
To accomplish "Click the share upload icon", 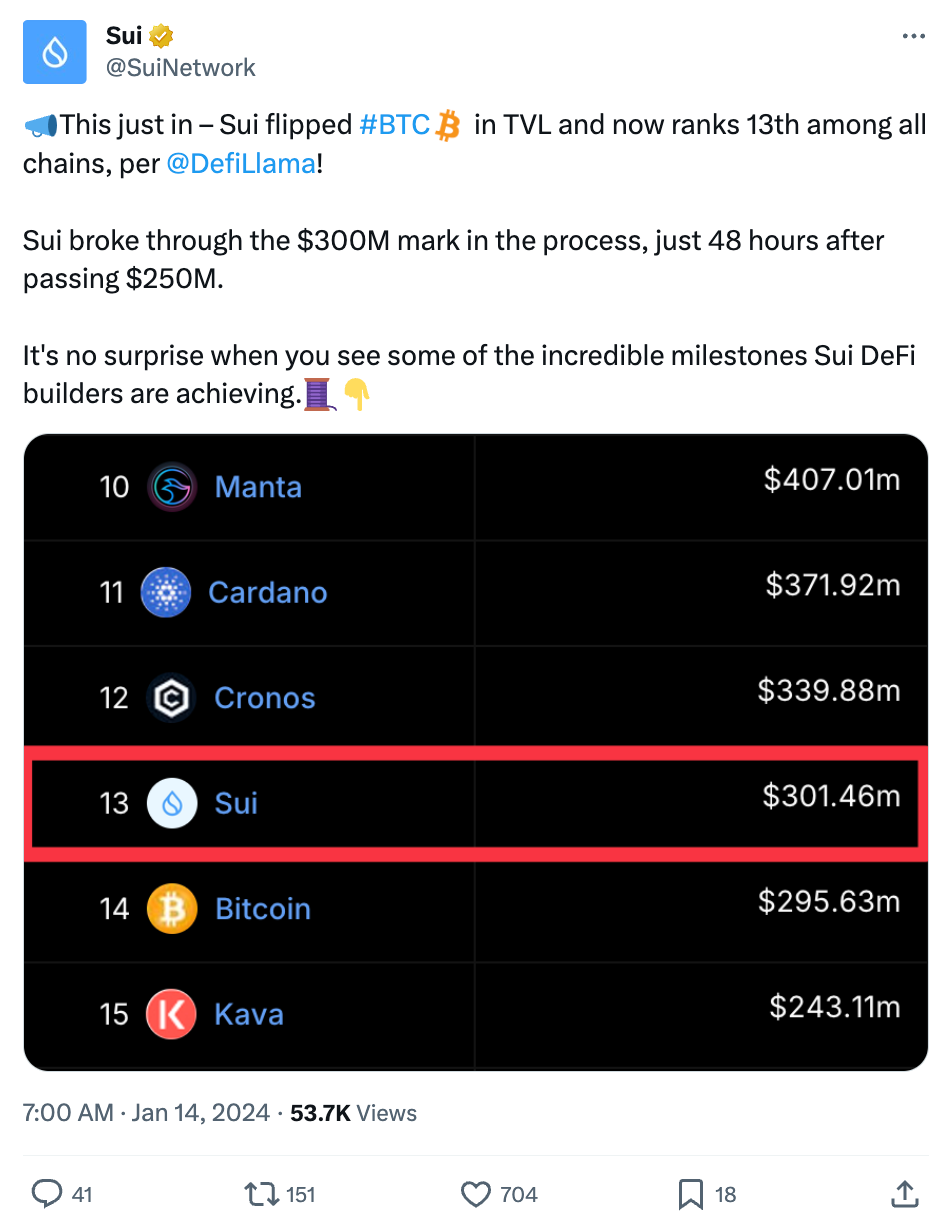I will tap(904, 1193).
